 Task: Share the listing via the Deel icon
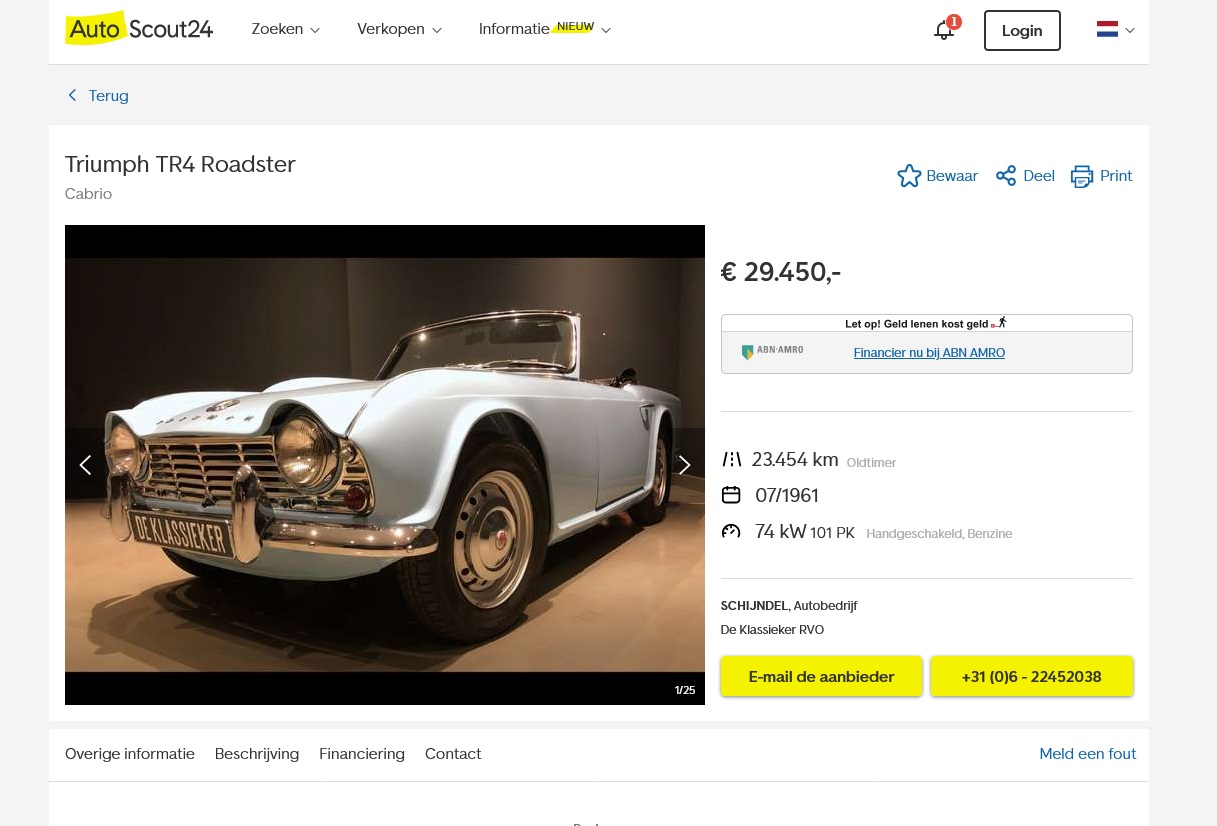1006,176
